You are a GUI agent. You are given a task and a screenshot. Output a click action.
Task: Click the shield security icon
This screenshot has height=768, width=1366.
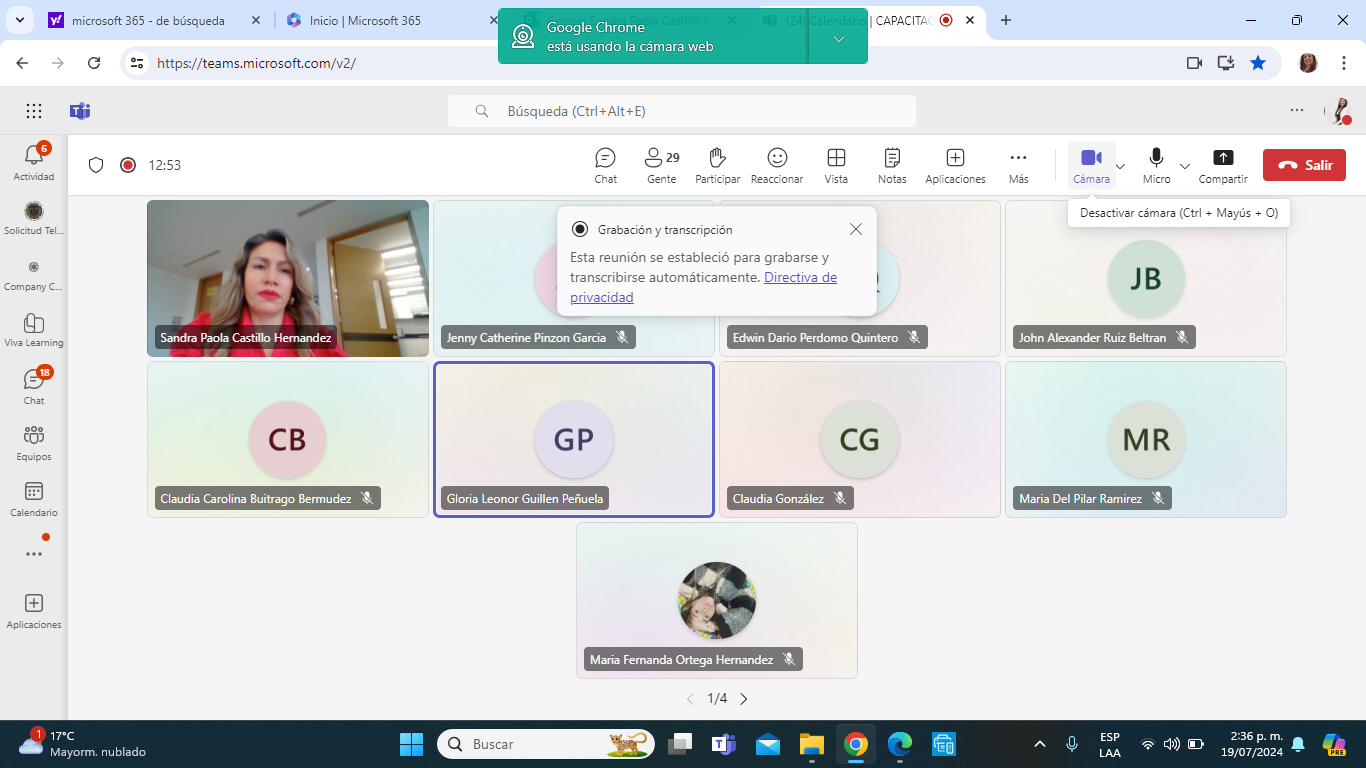[96, 165]
